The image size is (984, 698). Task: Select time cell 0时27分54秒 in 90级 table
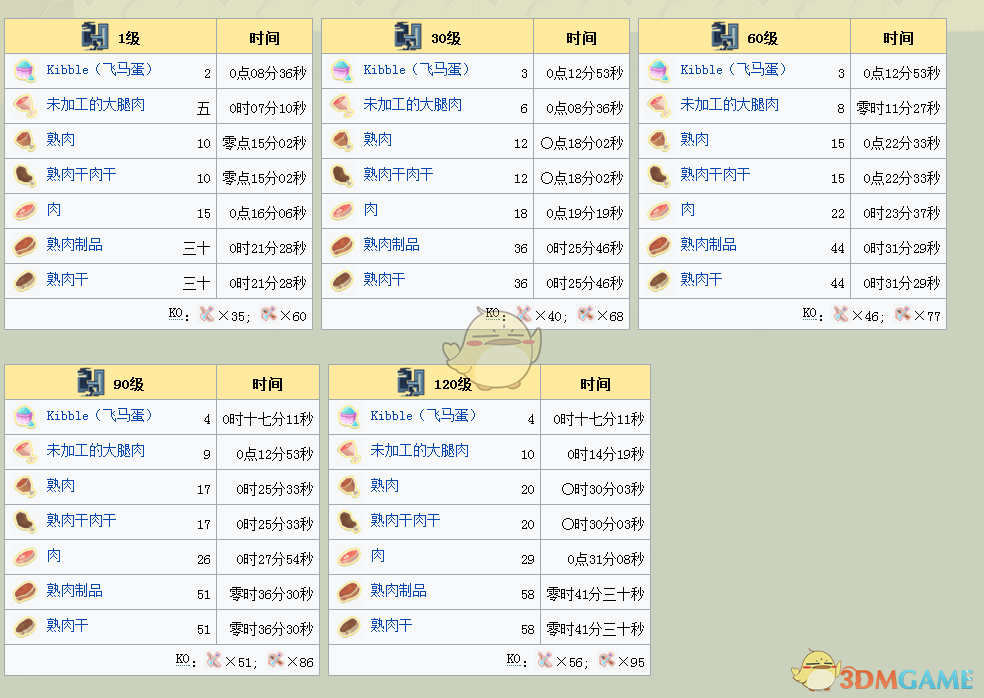tap(274, 559)
